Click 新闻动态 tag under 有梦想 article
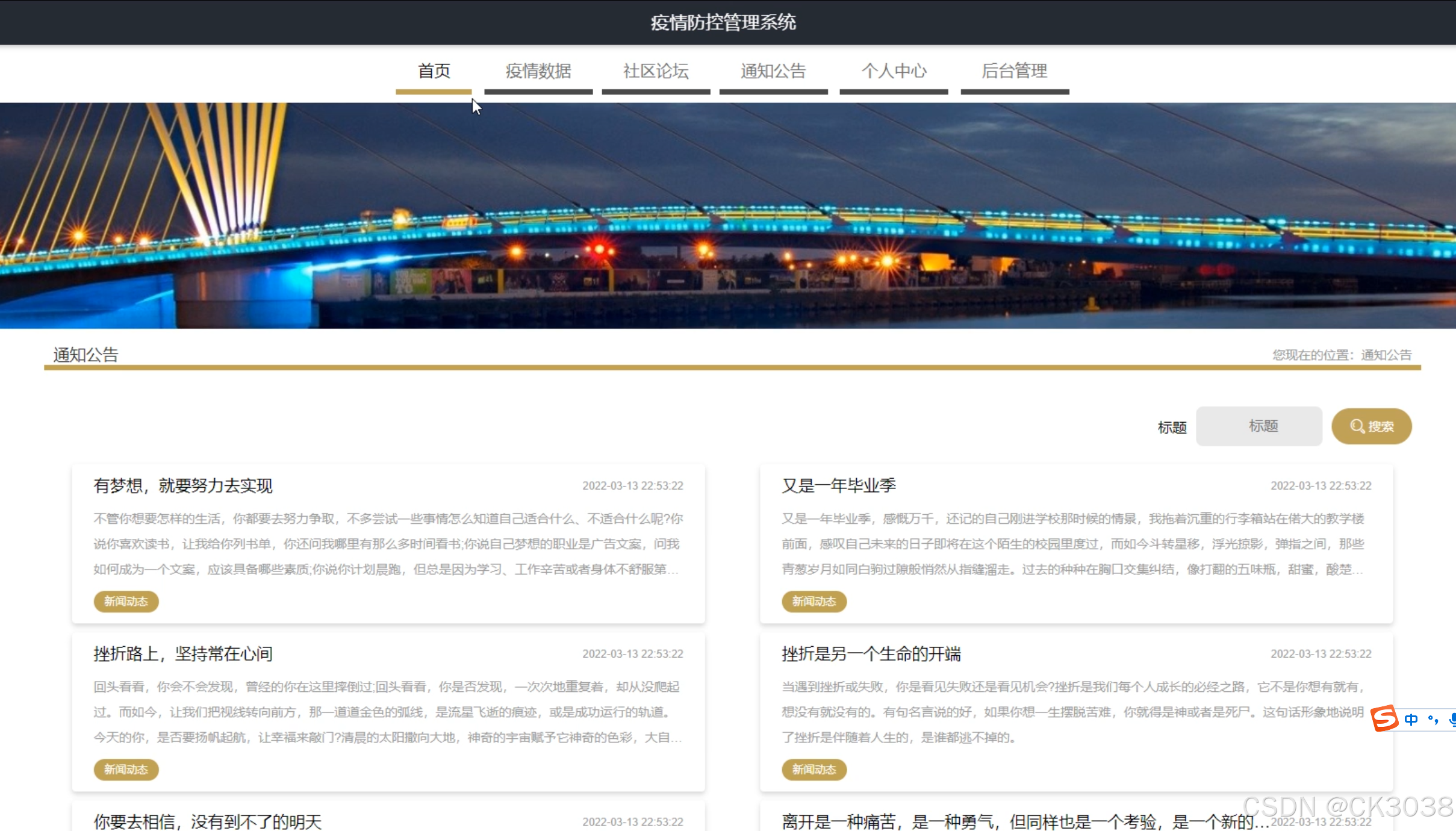The image size is (1456, 831). click(126, 601)
